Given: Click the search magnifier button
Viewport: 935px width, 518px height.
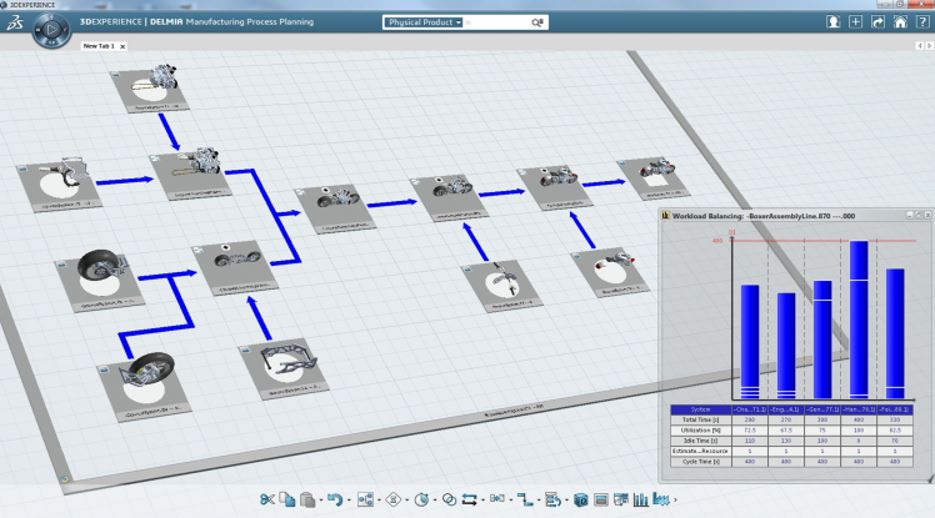Looking at the screenshot, I should pos(537,22).
